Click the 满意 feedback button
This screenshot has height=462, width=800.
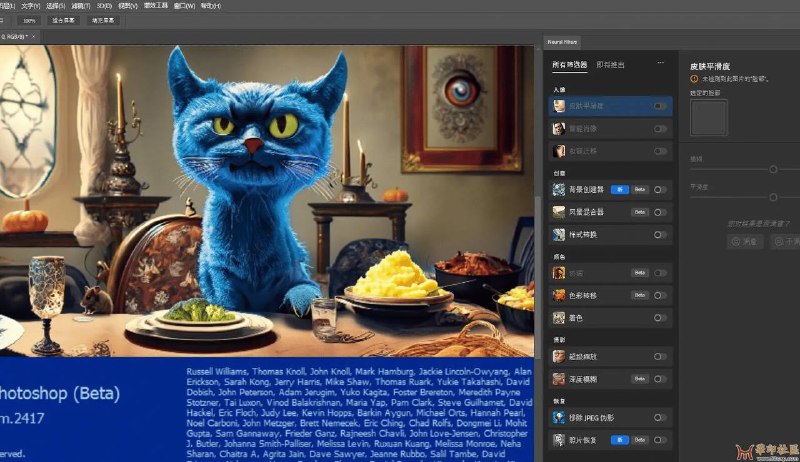745,241
